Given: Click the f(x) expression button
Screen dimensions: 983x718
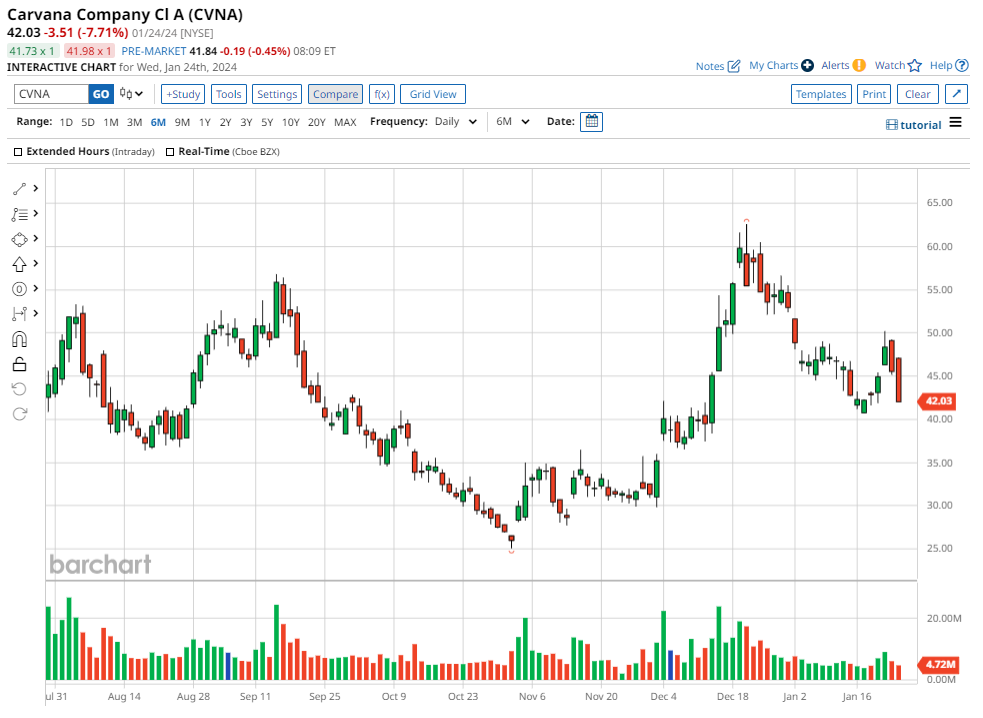Looking at the screenshot, I should (x=382, y=94).
